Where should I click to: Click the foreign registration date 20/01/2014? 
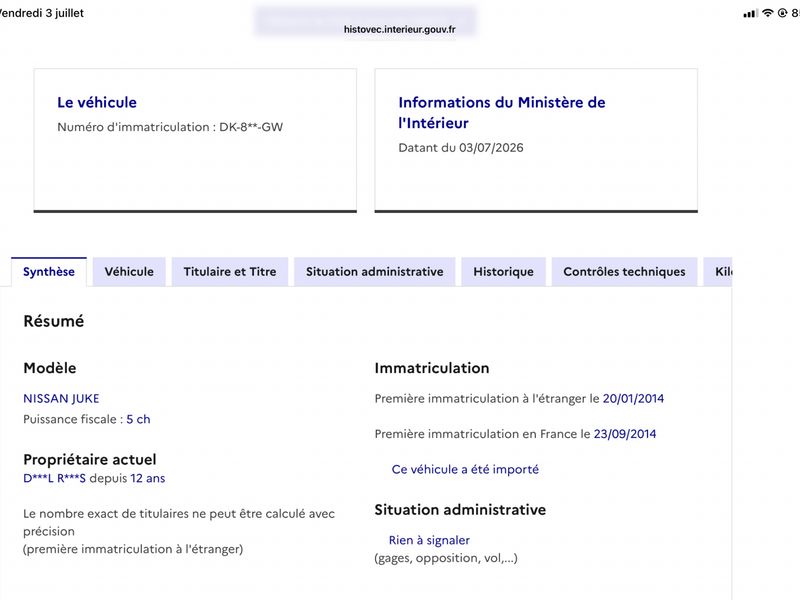click(x=633, y=398)
